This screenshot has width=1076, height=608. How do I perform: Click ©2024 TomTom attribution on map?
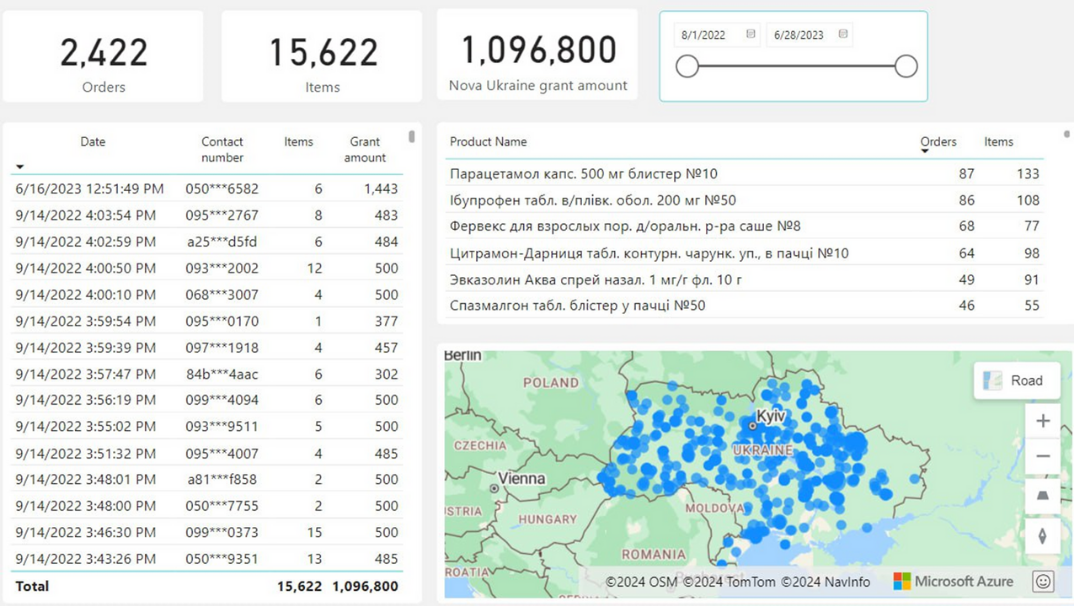coord(729,582)
